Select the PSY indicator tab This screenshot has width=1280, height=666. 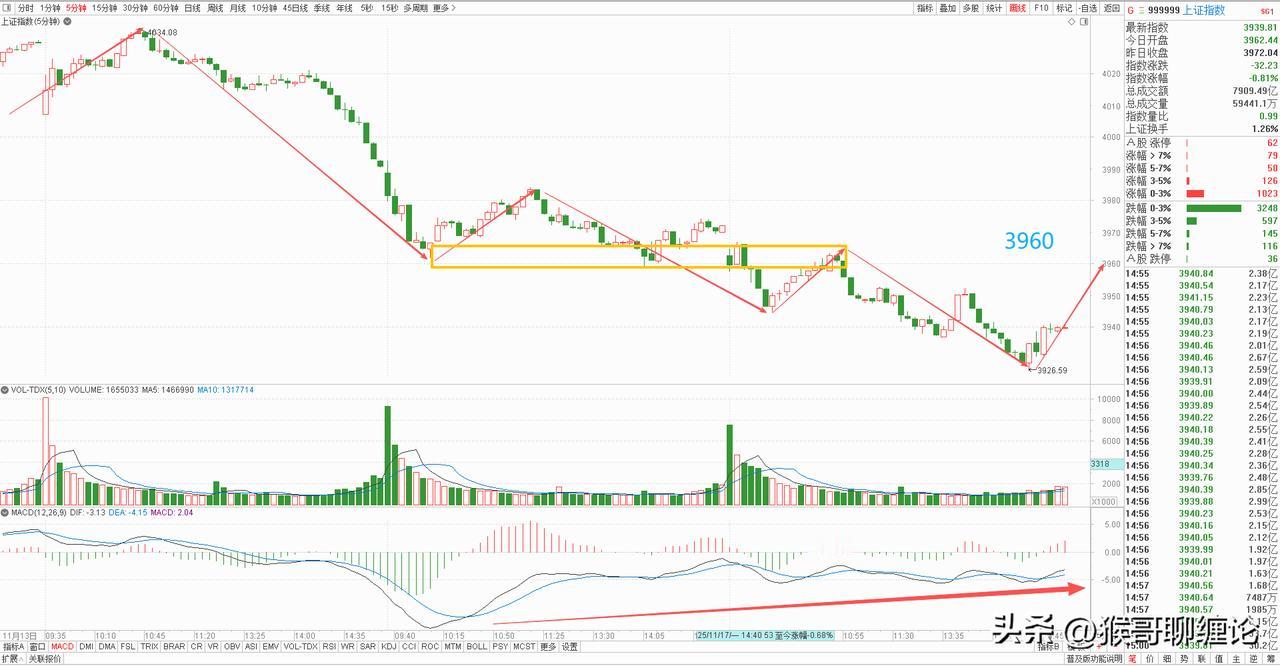pos(500,646)
